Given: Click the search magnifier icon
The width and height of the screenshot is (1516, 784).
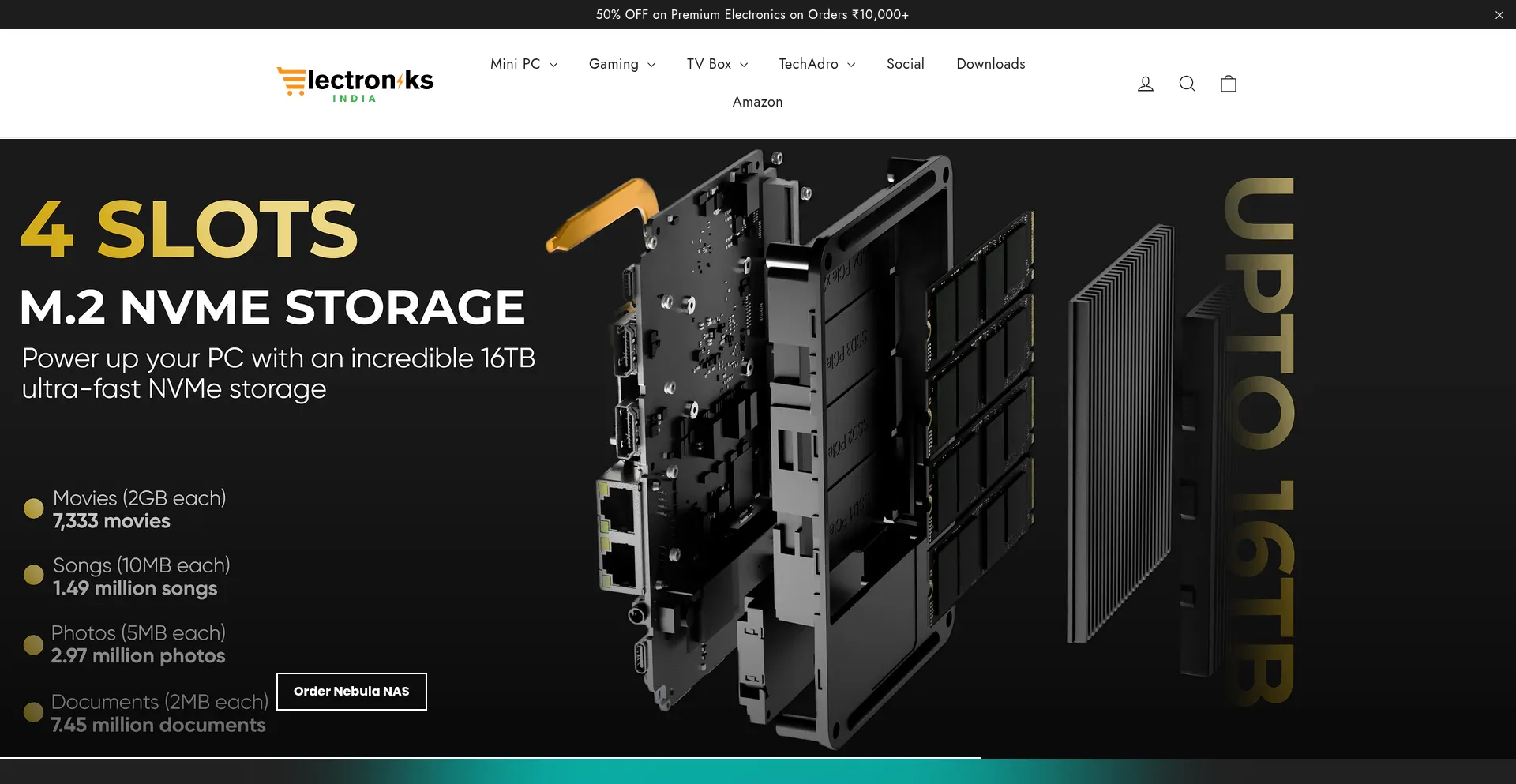Looking at the screenshot, I should pyautogui.click(x=1187, y=84).
